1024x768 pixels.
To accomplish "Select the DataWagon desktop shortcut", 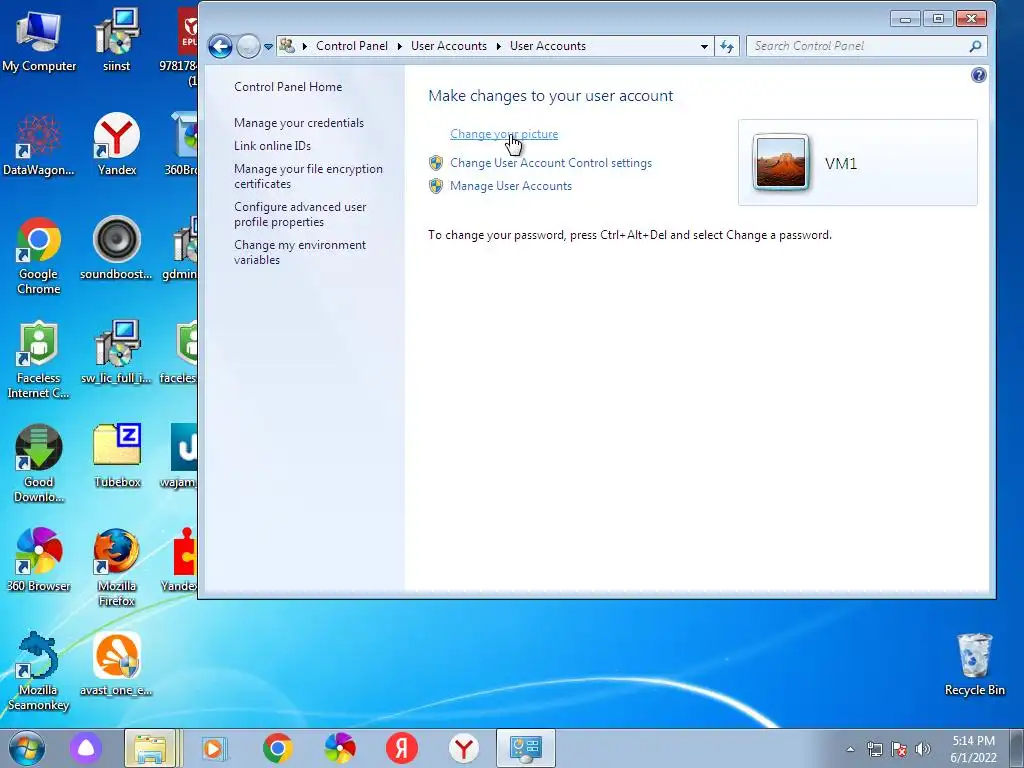I will [x=39, y=145].
